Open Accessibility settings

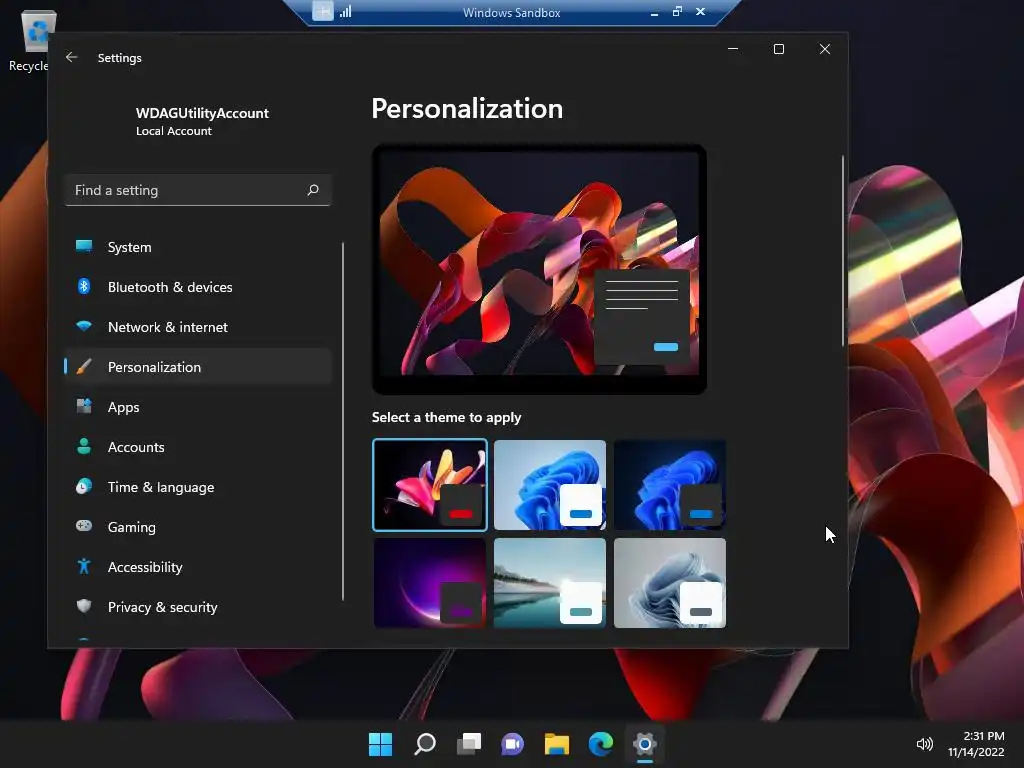tap(198, 566)
